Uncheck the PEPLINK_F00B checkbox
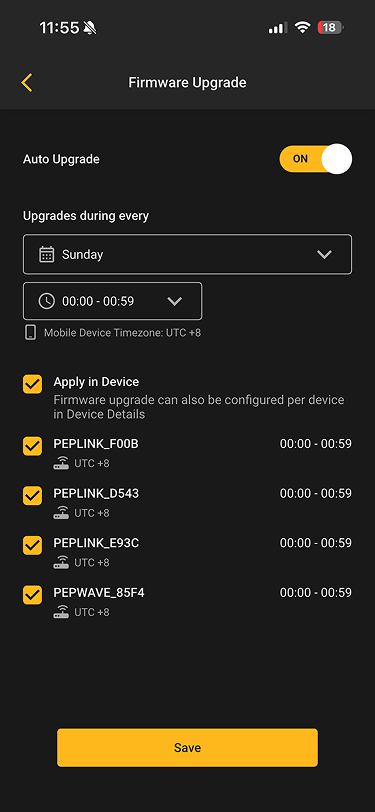This screenshot has height=812, width=375. pyautogui.click(x=33, y=446)
